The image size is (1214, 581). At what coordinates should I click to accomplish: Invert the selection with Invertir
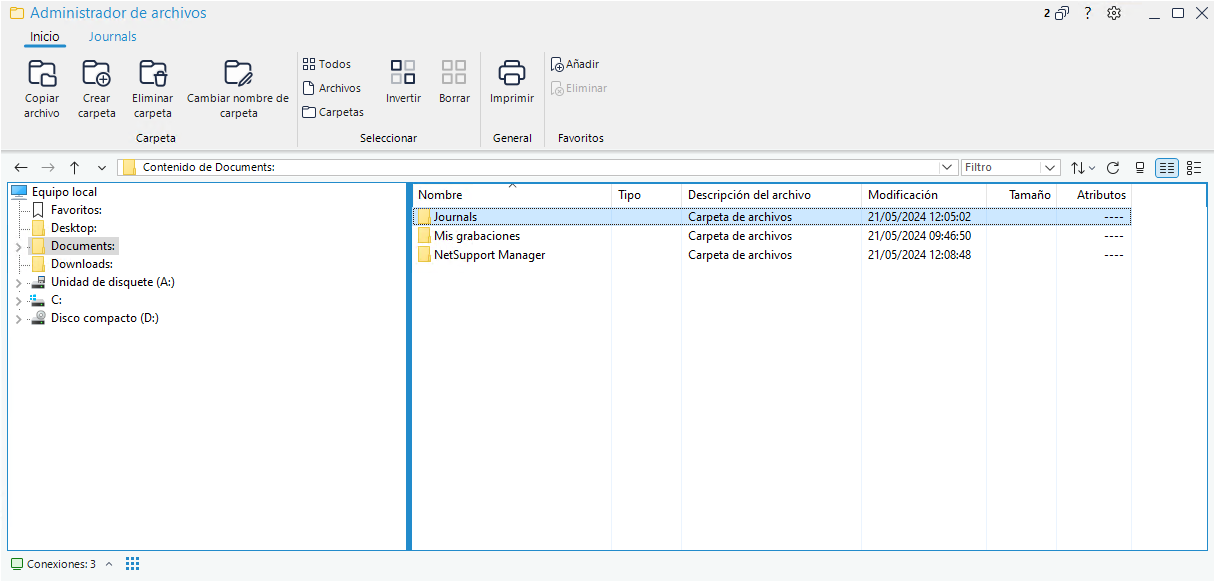coord(403,72)
